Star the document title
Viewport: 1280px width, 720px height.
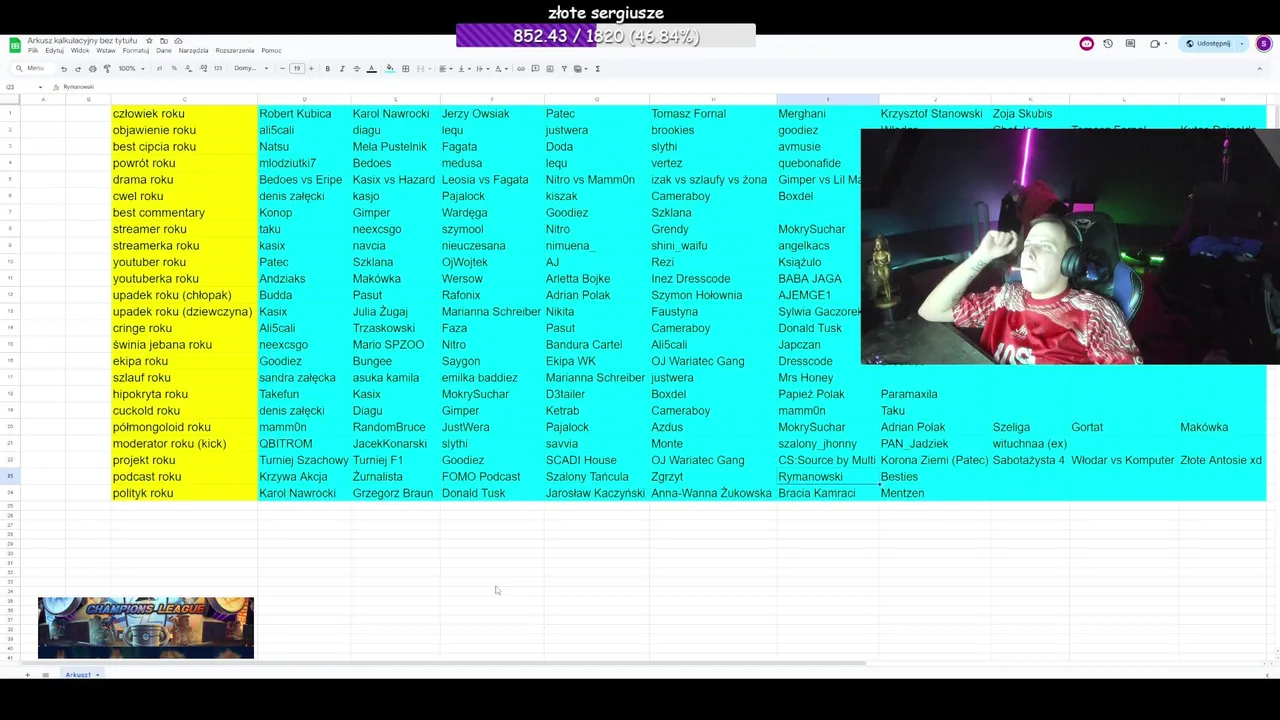coord(149,41)
